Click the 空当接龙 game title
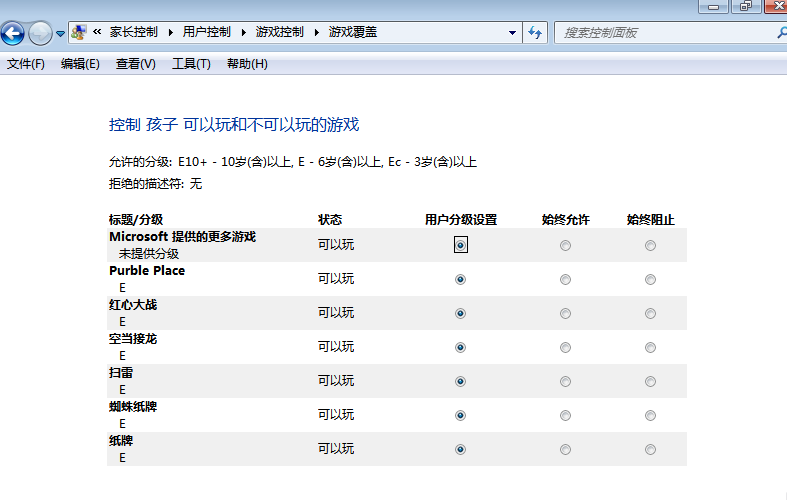The width and height of the screenshot is (787, 500). pos(133,339)
